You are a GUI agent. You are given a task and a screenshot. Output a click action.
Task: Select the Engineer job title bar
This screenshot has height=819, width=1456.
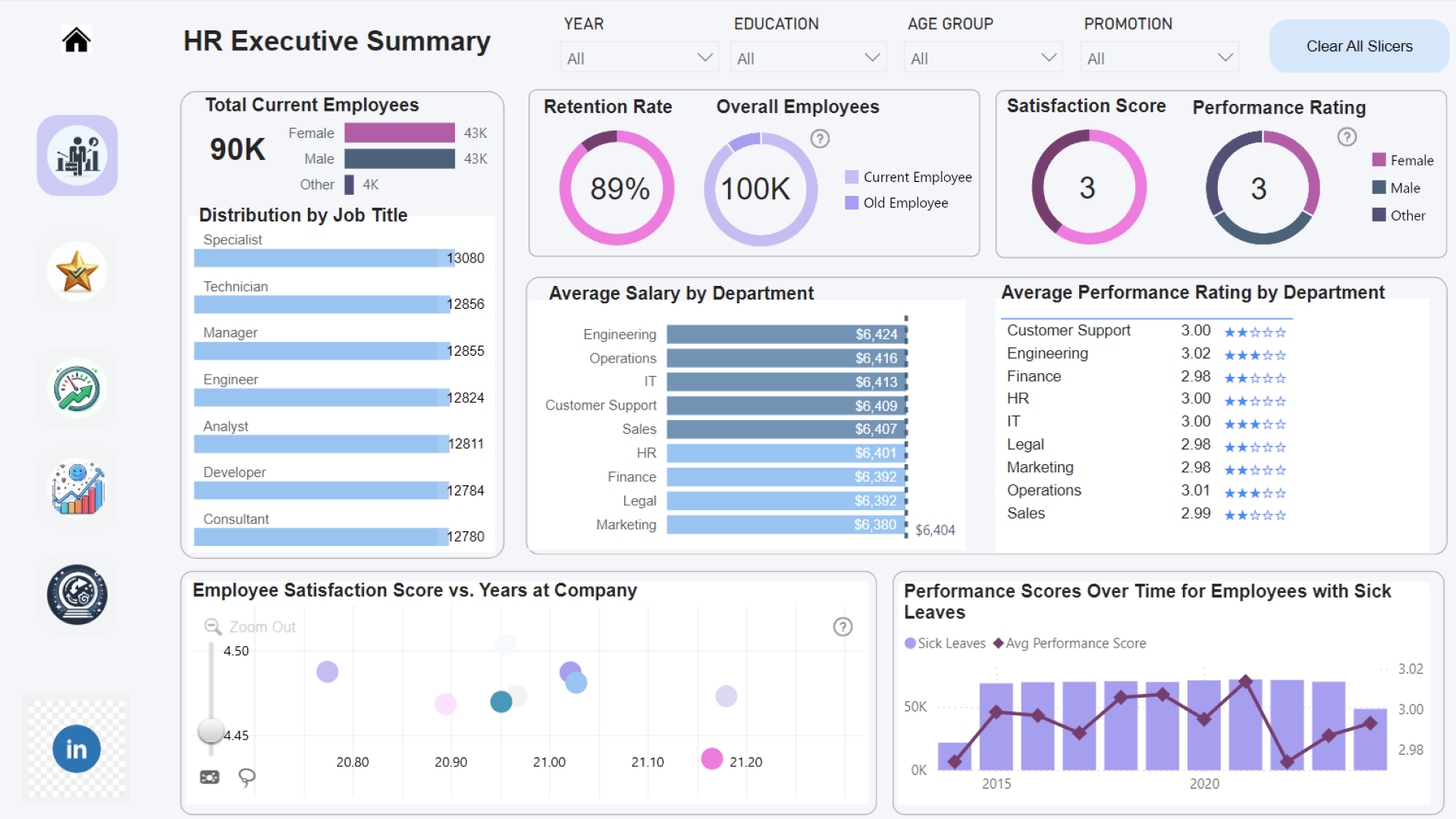(x=322, y=398)
